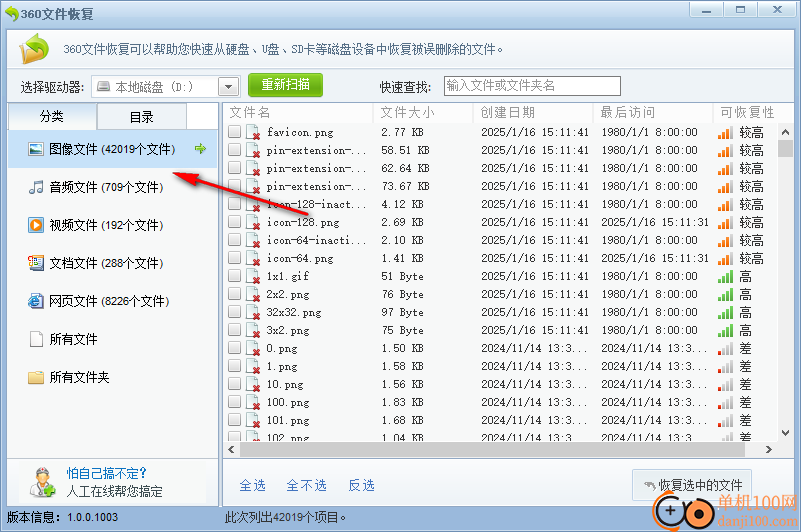The width and height of the screenshot is (801, 532).
Task: Click the horizontal scrollbar left arrow
Action: [231, 450]
